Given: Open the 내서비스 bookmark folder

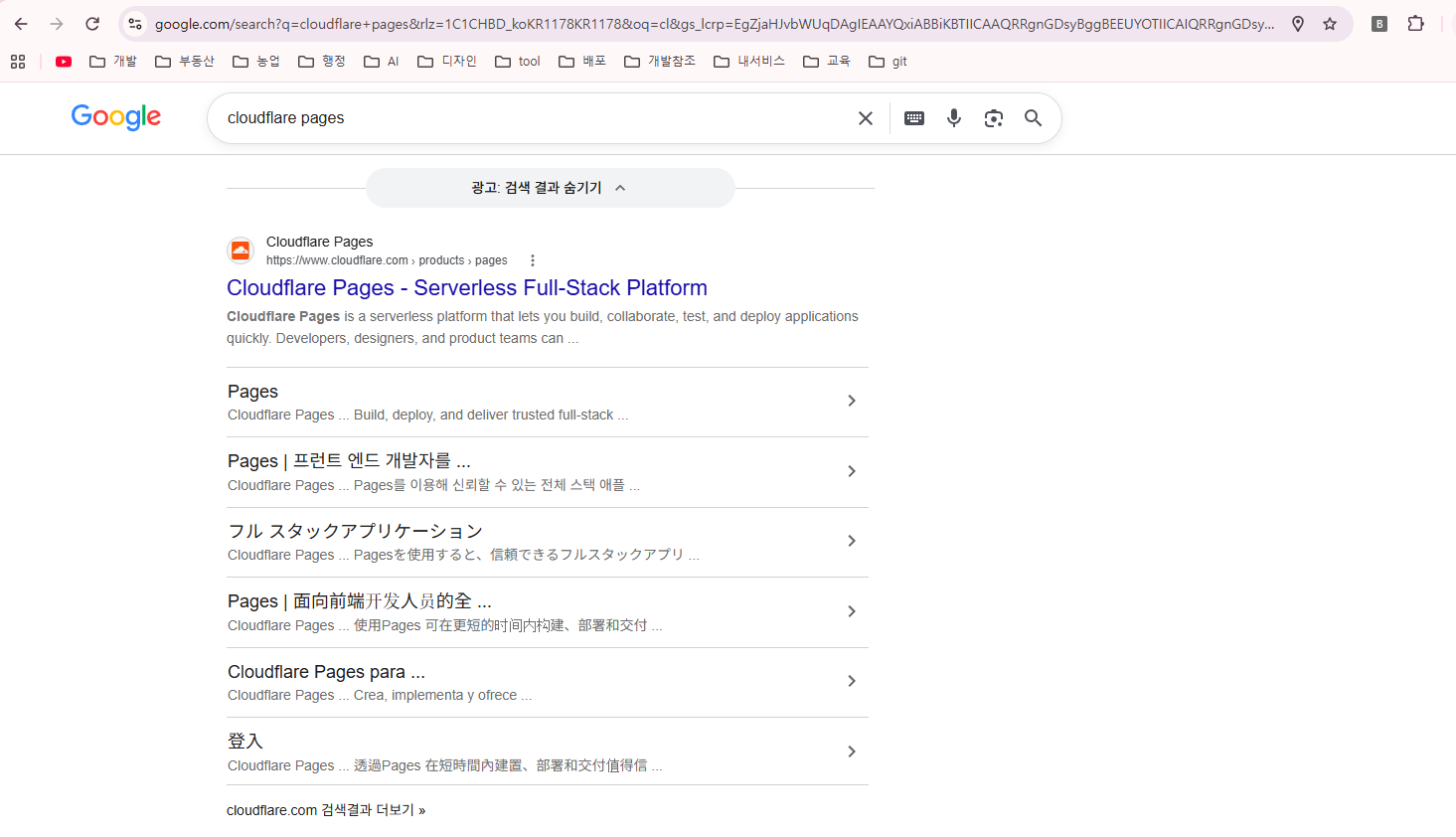Looking at the screenshot, I should (x=749, y=62).
